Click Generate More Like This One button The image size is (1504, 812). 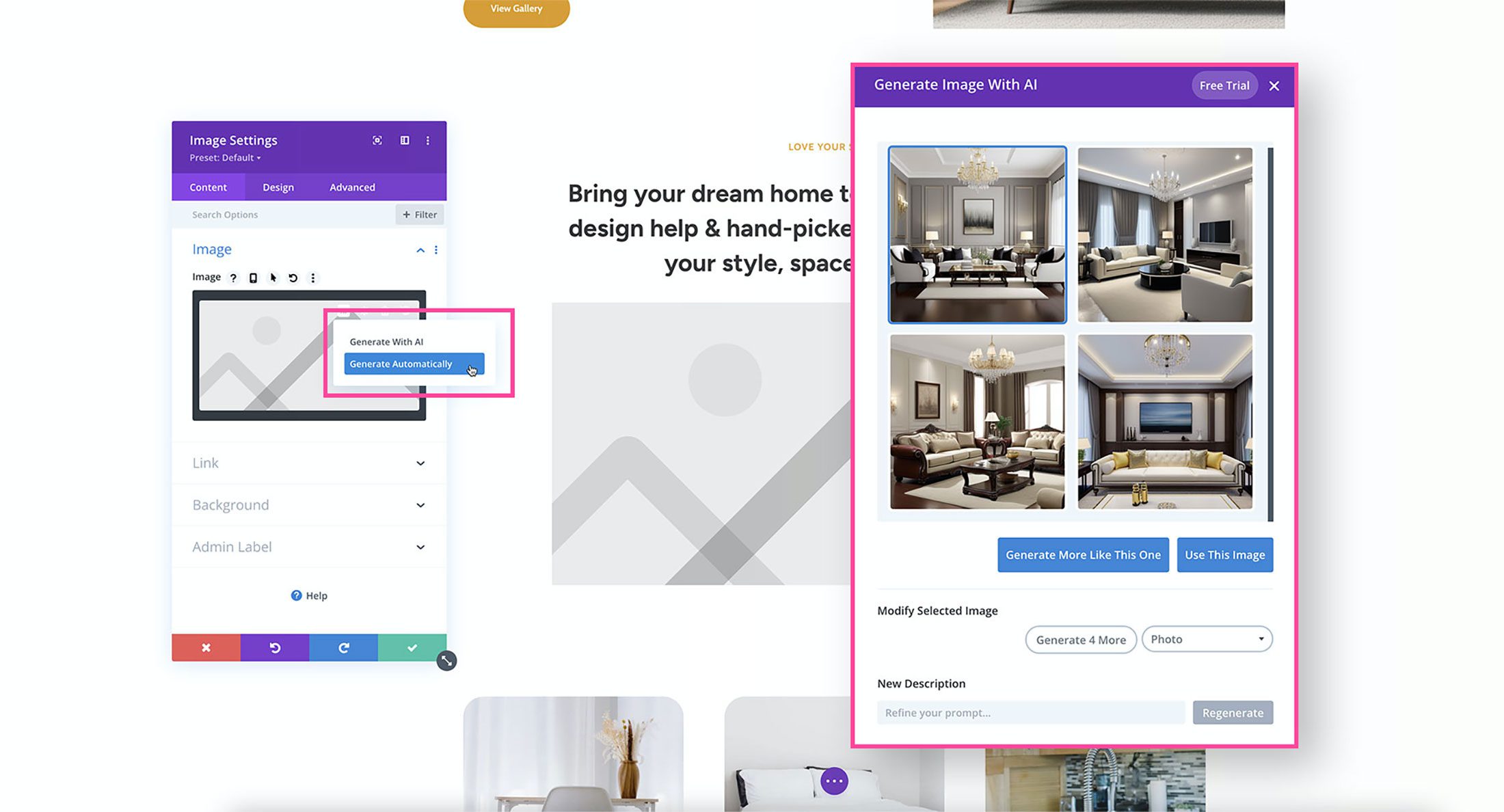coord(1082,554)
